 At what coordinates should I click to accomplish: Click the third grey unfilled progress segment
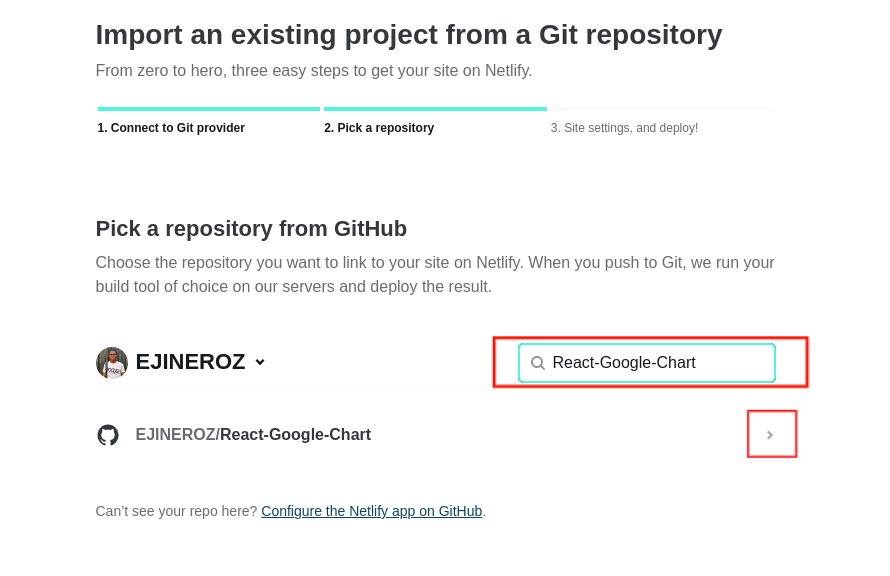662,108
